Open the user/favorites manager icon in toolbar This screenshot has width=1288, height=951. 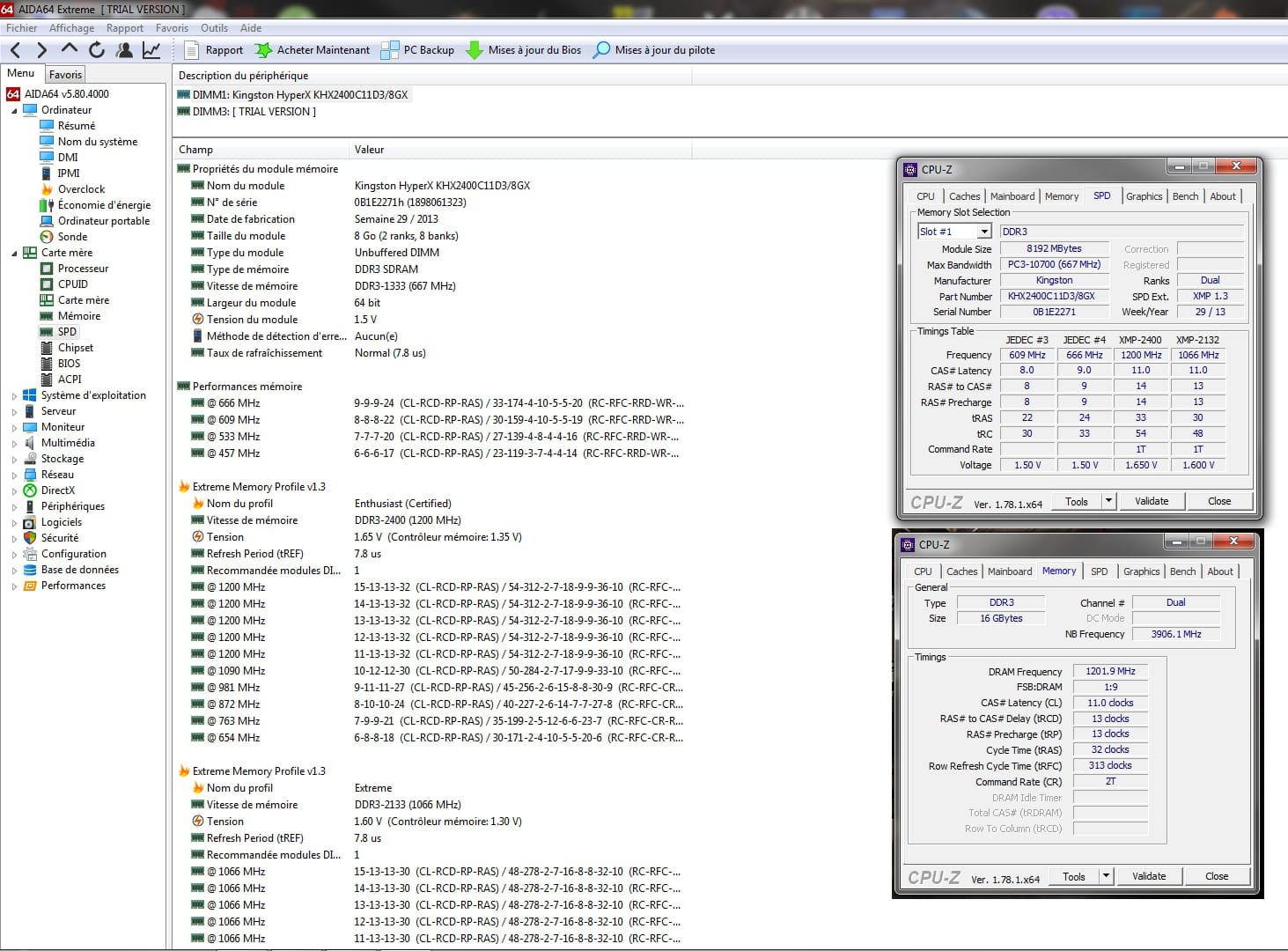(124, 50)
